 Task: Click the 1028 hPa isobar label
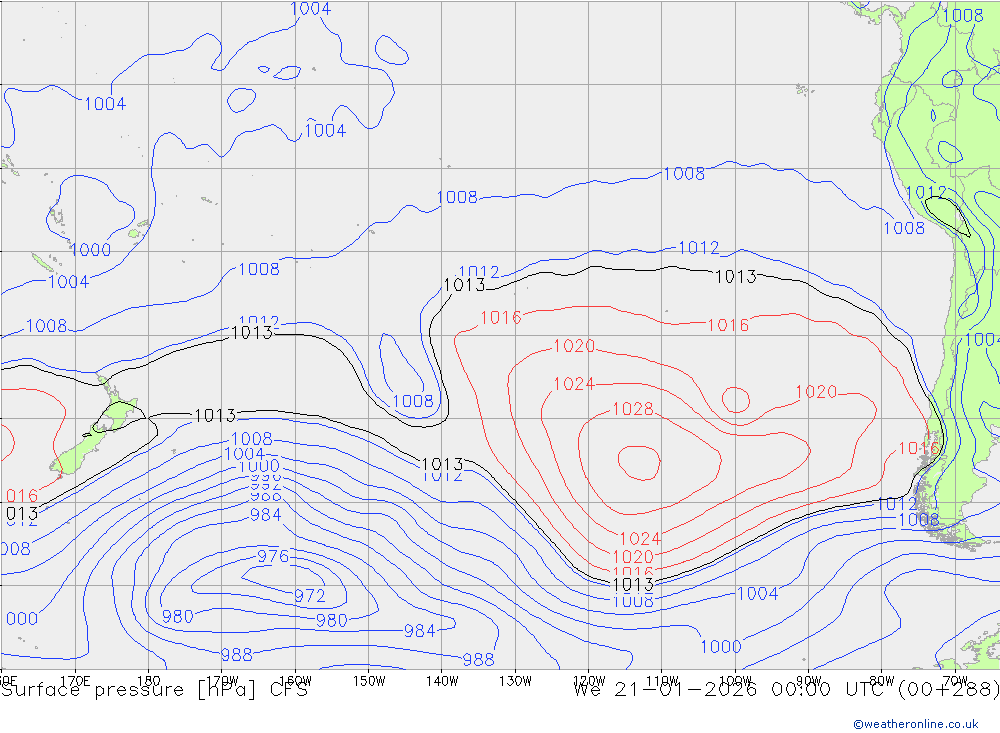[633, 409]
